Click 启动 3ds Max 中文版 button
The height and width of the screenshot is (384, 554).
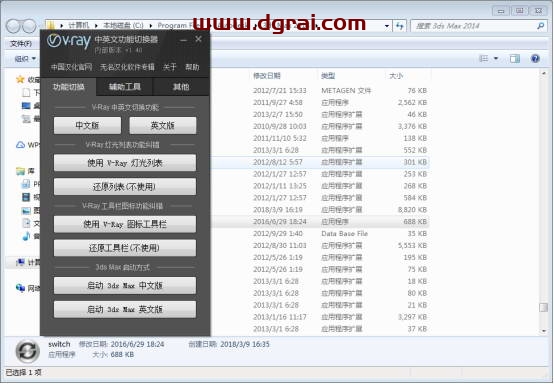click(x=125, y=285)
